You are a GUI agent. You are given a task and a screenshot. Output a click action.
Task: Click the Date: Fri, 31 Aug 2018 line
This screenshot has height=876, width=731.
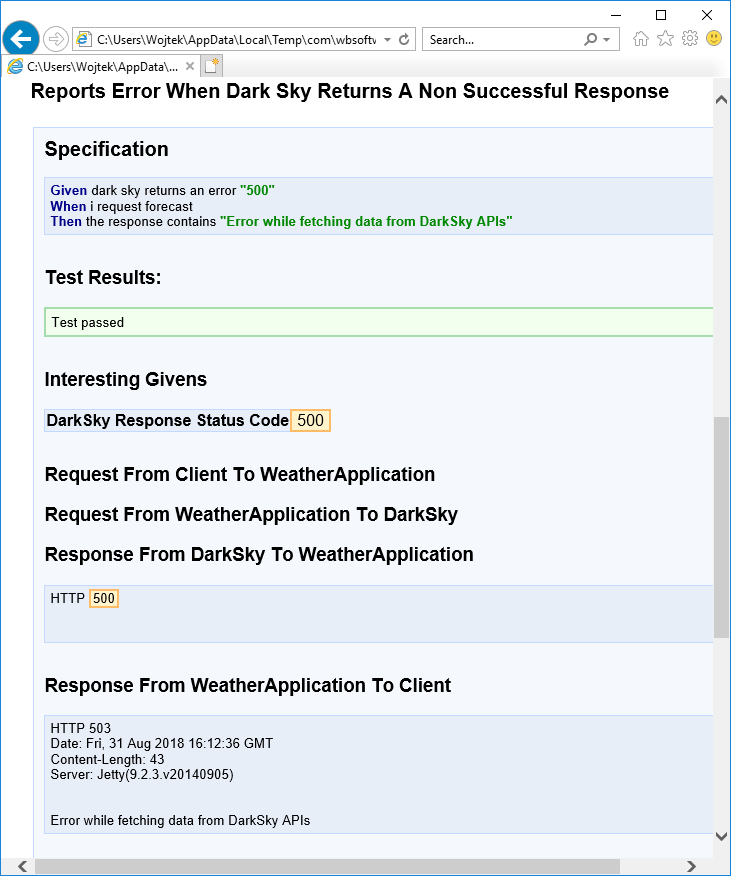(x=162, y=744)
